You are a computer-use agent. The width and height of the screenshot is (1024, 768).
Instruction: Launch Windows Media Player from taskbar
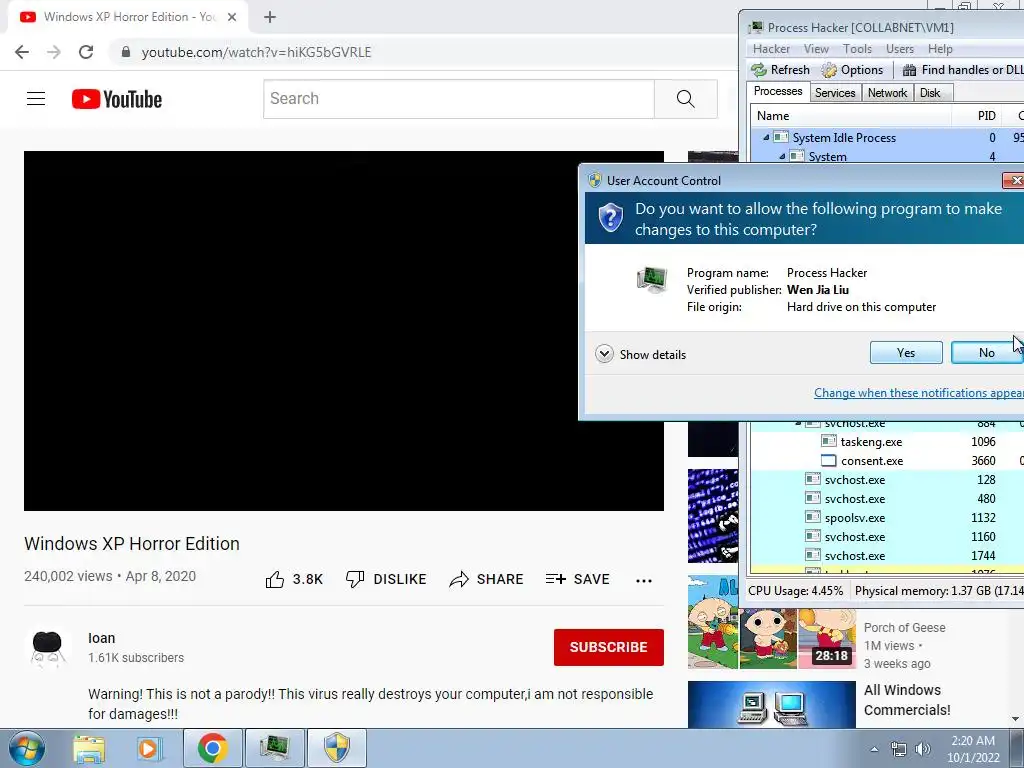coord(149,748)
